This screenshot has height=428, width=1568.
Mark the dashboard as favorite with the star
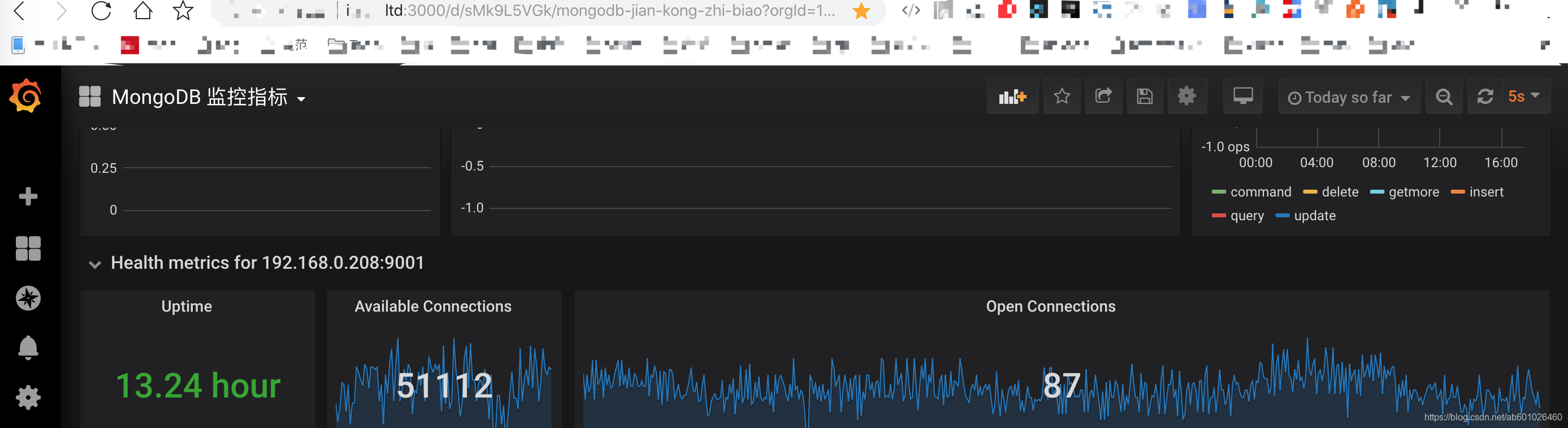(1062, 96)
